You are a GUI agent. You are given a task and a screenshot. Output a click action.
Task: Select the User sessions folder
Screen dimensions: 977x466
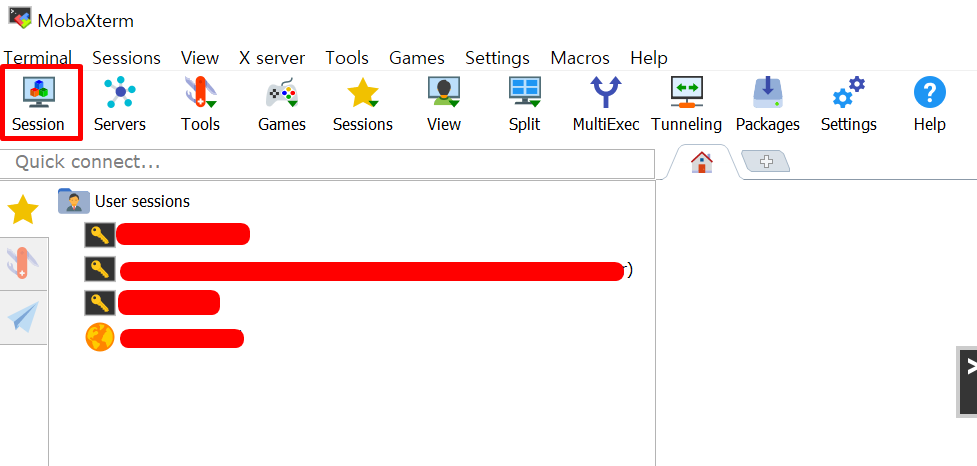pos(124,201)
